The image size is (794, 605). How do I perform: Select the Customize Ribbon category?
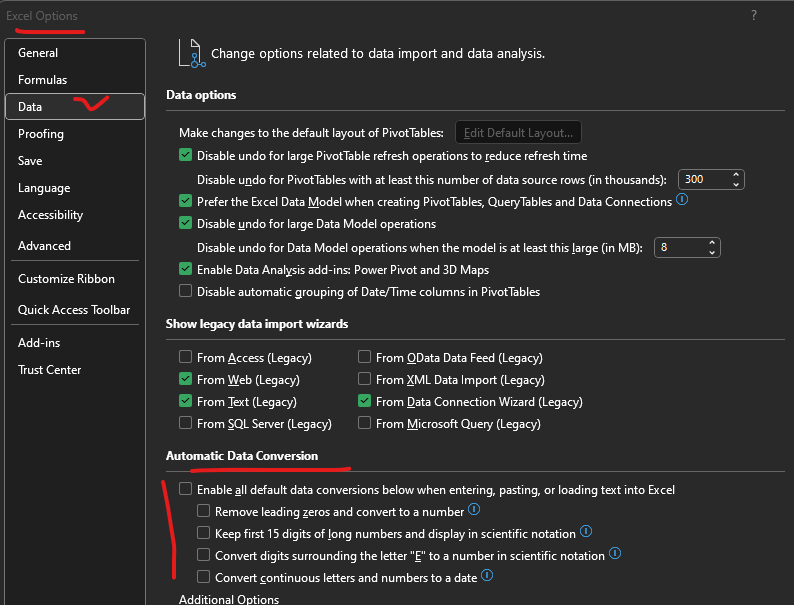tap(66, 279)
